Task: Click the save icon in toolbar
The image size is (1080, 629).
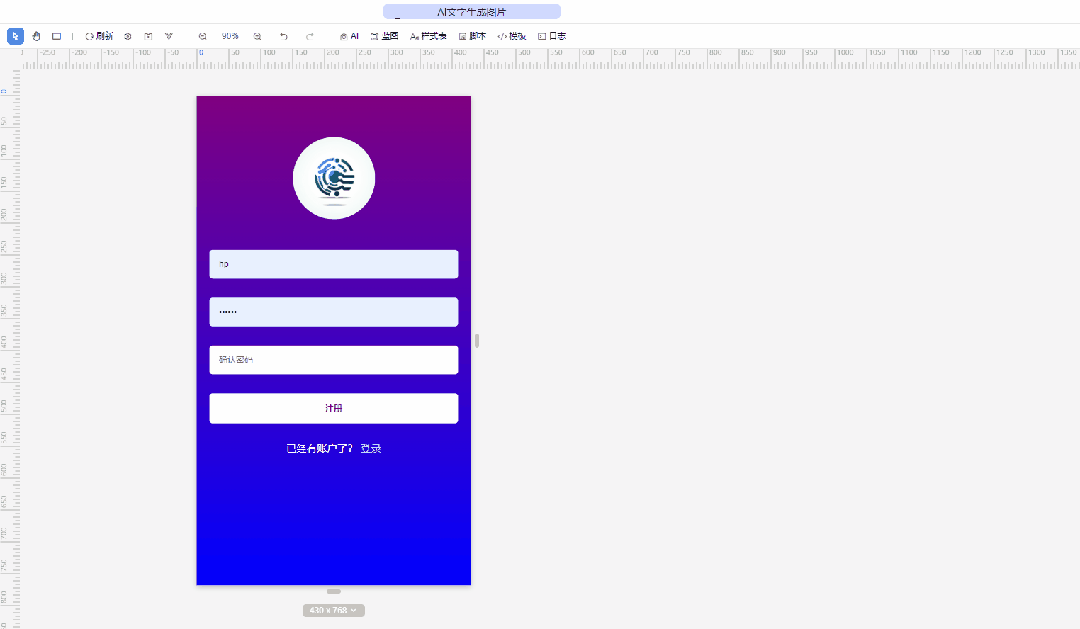Action: tap(148, 36)
